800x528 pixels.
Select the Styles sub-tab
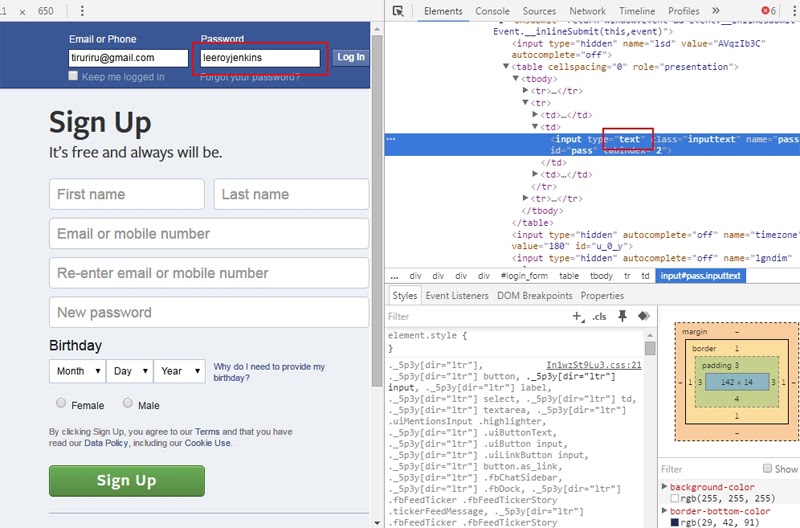pyautogui.click(x=405, y=296)
